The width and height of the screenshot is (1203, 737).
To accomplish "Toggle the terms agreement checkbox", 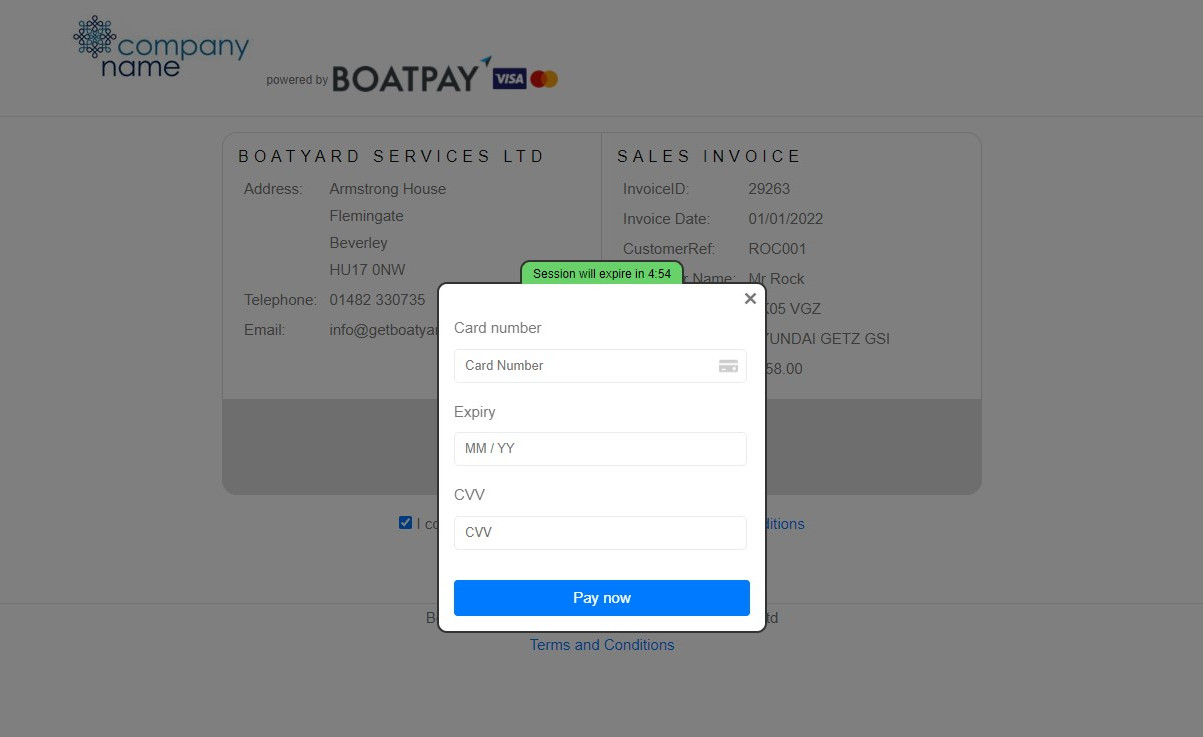I will pos(405,522).
